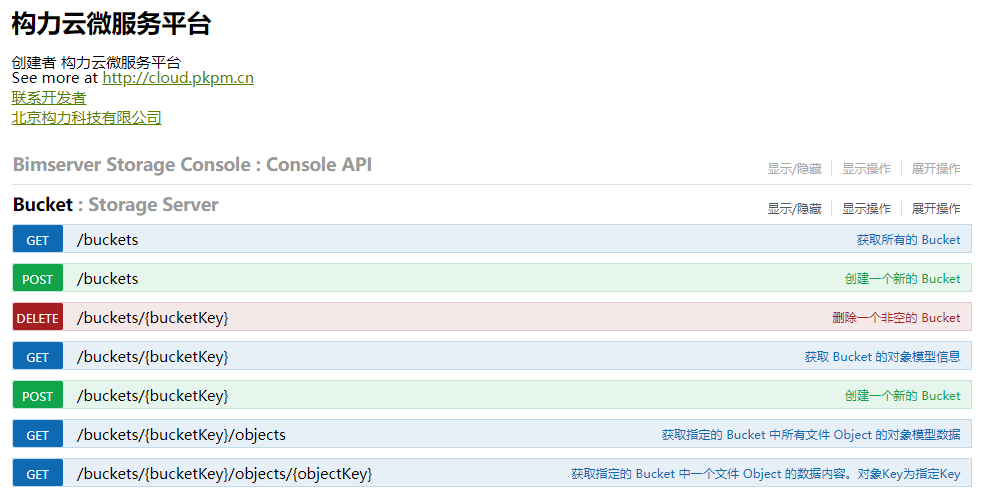
Task: Open the 北京构力科技有限公司 link
Action: tap(86, 117)
